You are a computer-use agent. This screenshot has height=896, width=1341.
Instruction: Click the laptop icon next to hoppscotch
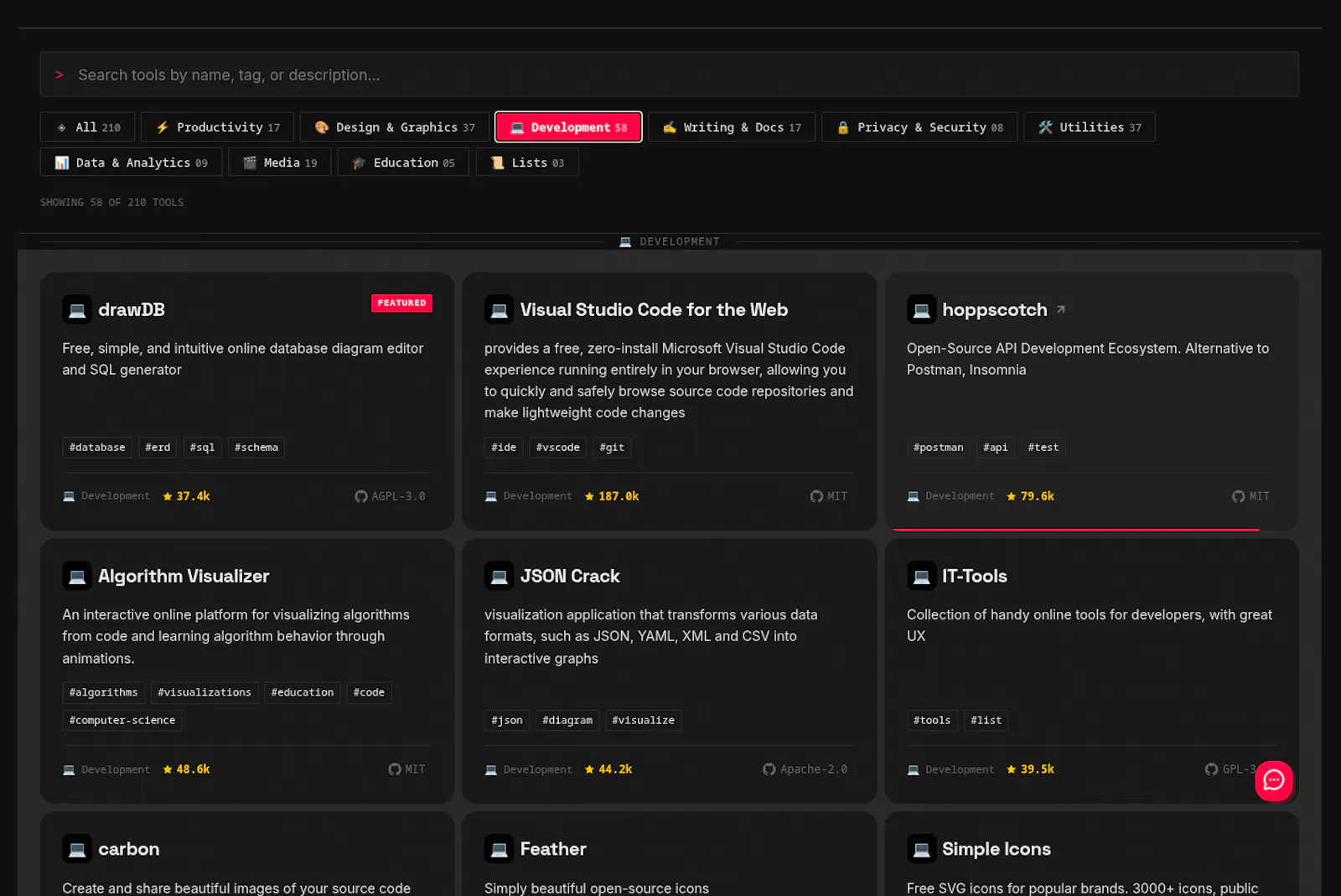point(921,309)
